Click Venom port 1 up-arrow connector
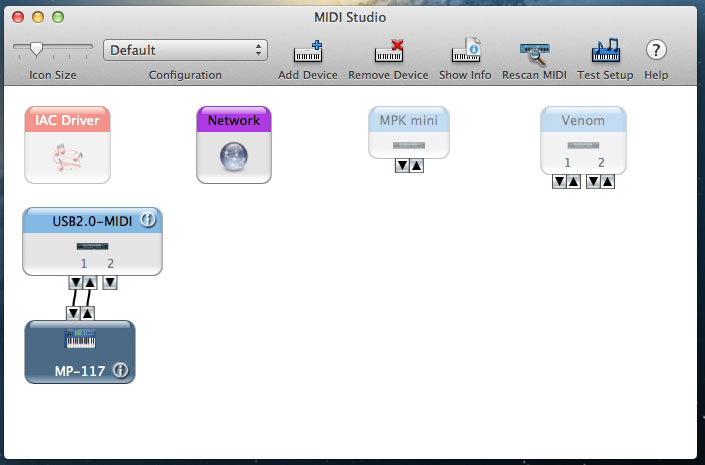This screenshot has height=465, width=705. [574, 182]
